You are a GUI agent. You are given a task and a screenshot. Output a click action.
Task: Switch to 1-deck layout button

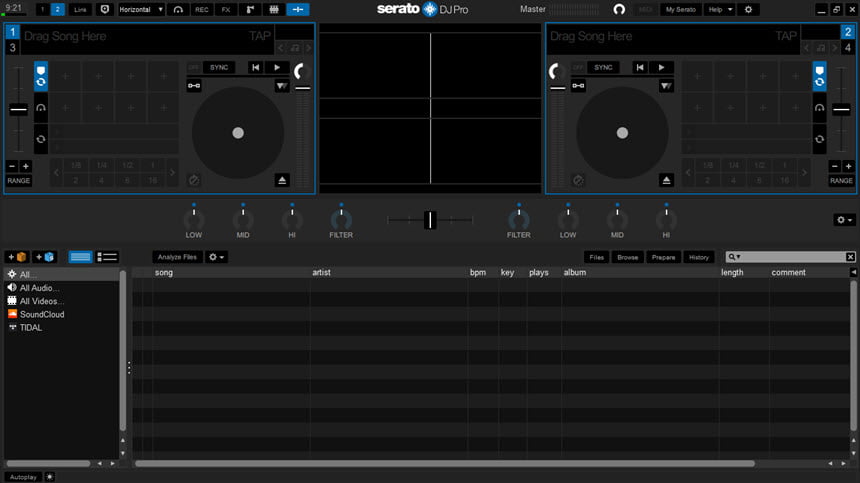tap(42, 9)
